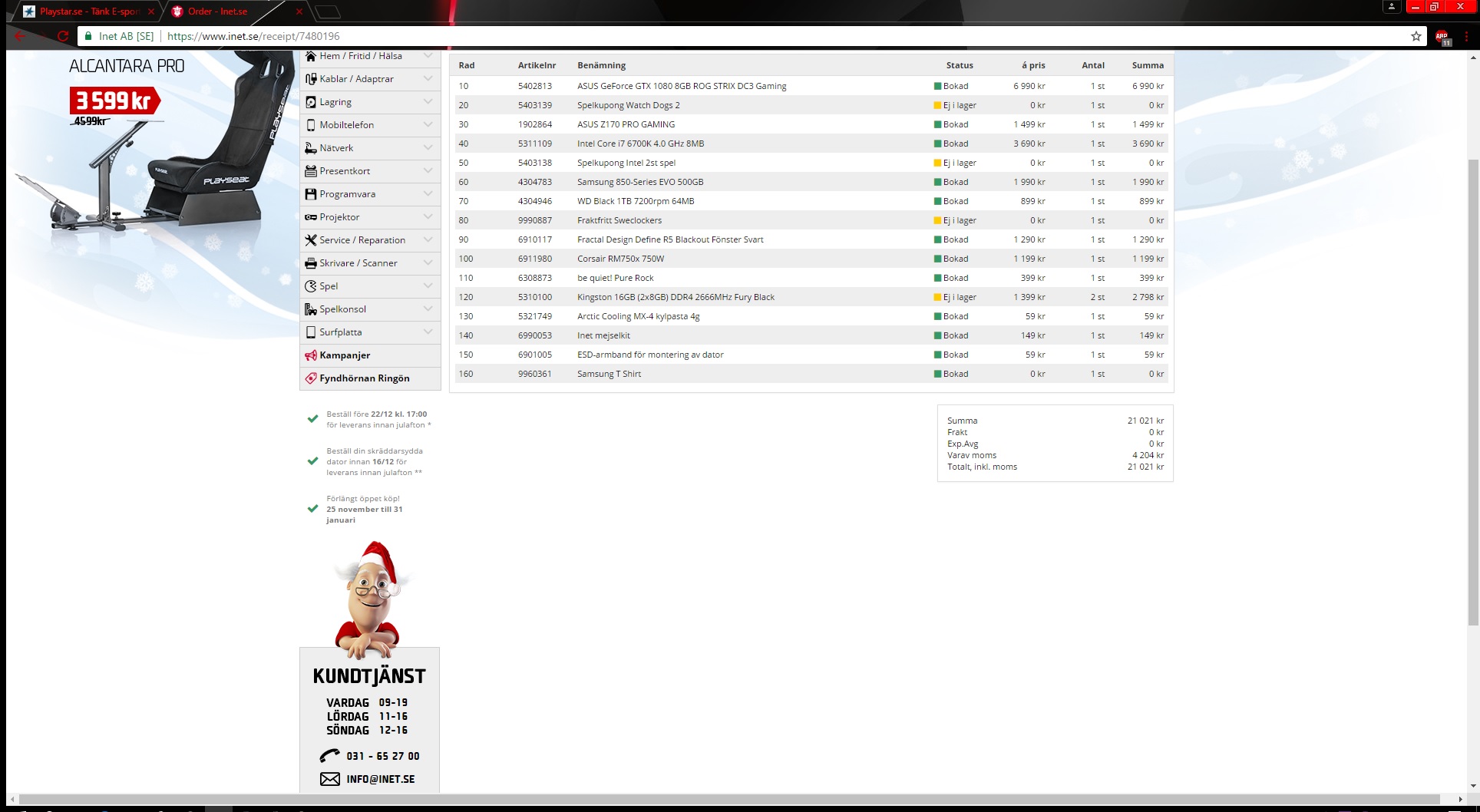Click the Totalt, inkl. moms label
This screenshot has height=812, width=1480.
pos(982,467)
